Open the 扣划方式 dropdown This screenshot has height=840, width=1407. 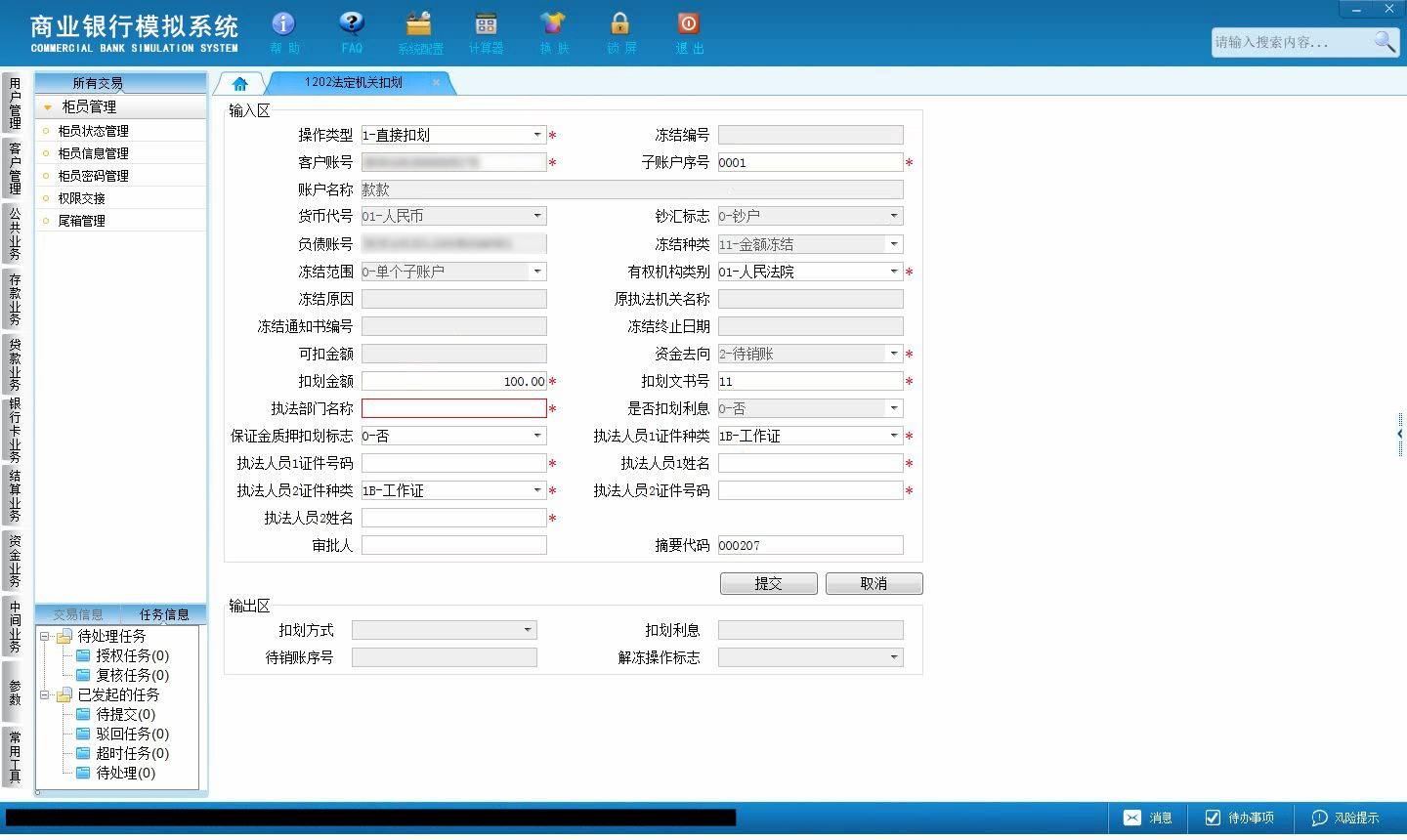tap(528, 630)
